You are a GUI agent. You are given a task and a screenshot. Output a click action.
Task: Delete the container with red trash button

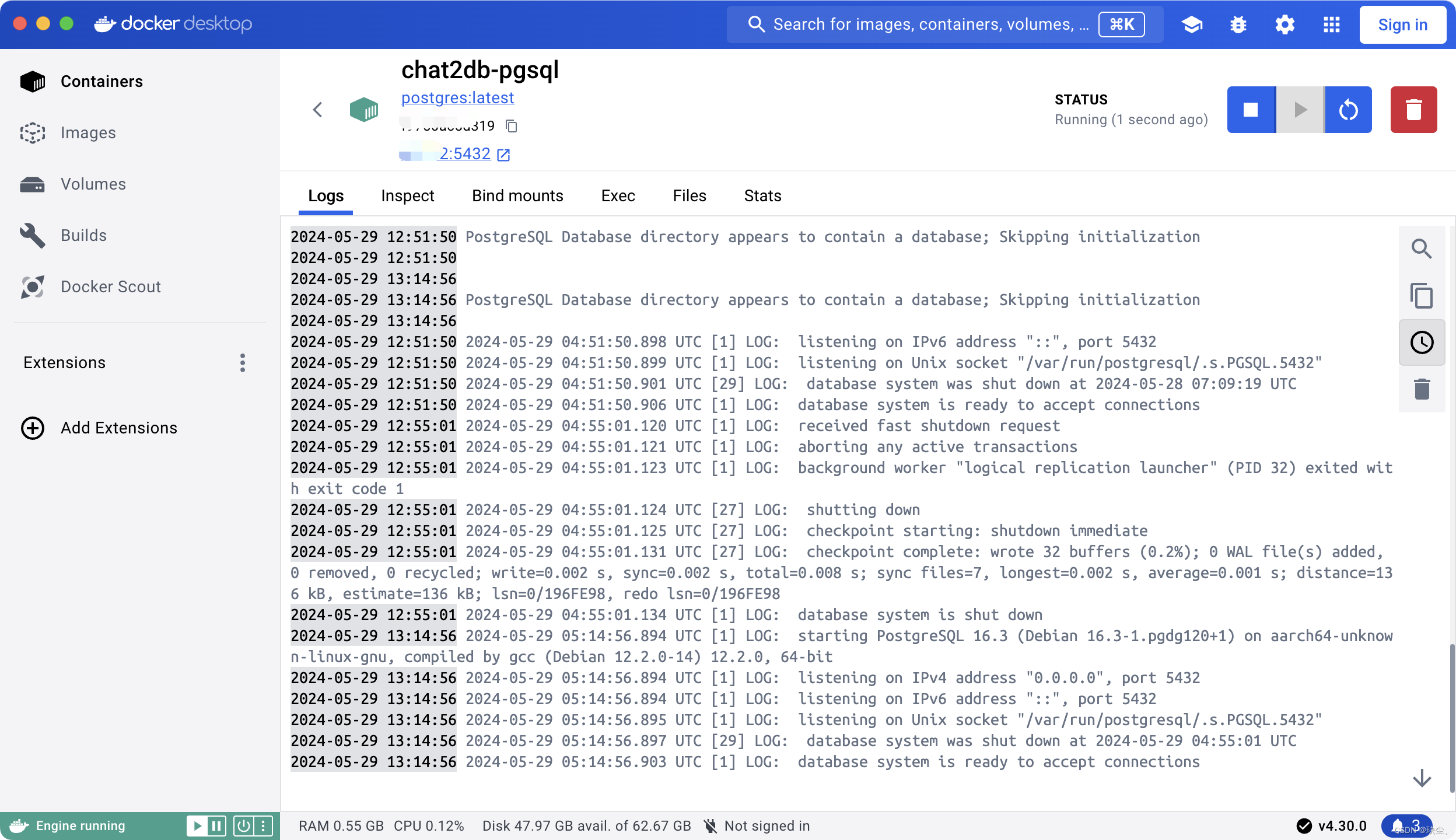coord(1413,110)
